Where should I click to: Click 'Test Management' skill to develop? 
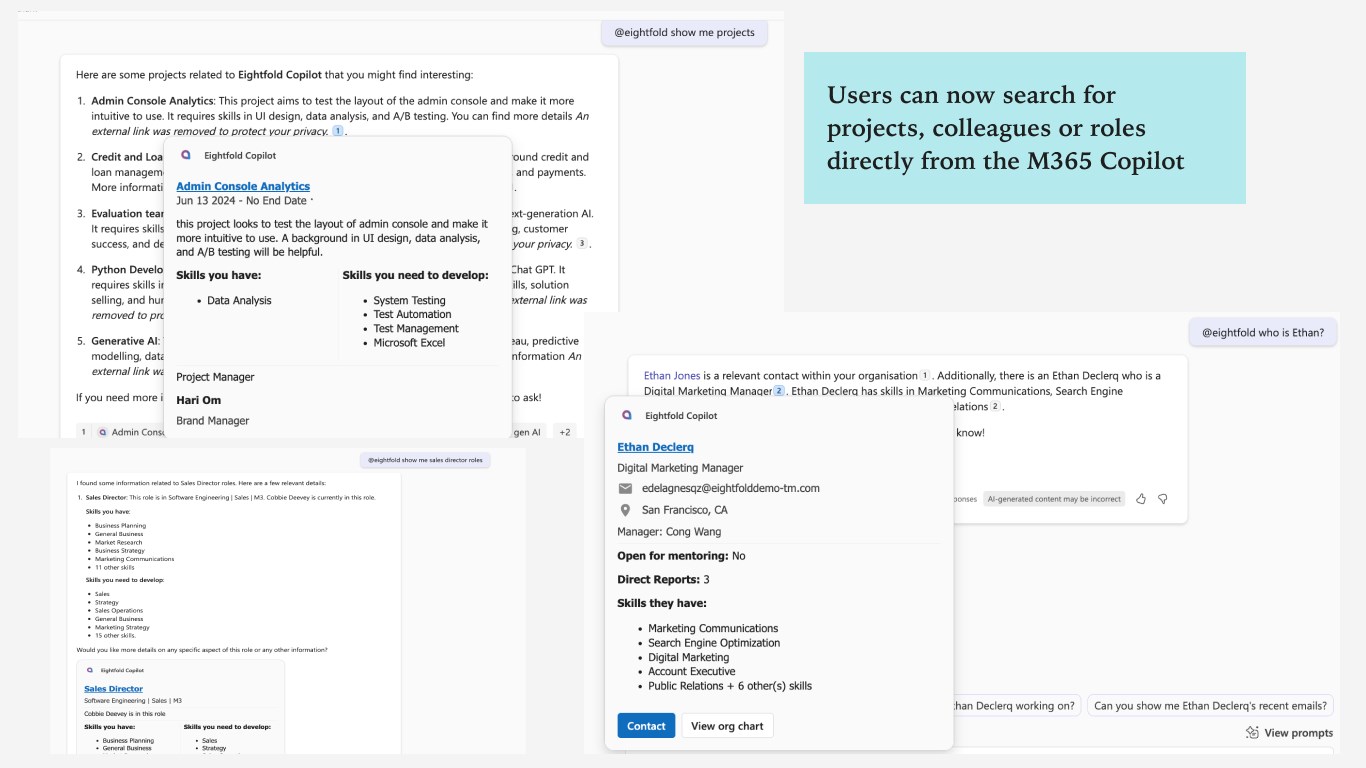416,328
